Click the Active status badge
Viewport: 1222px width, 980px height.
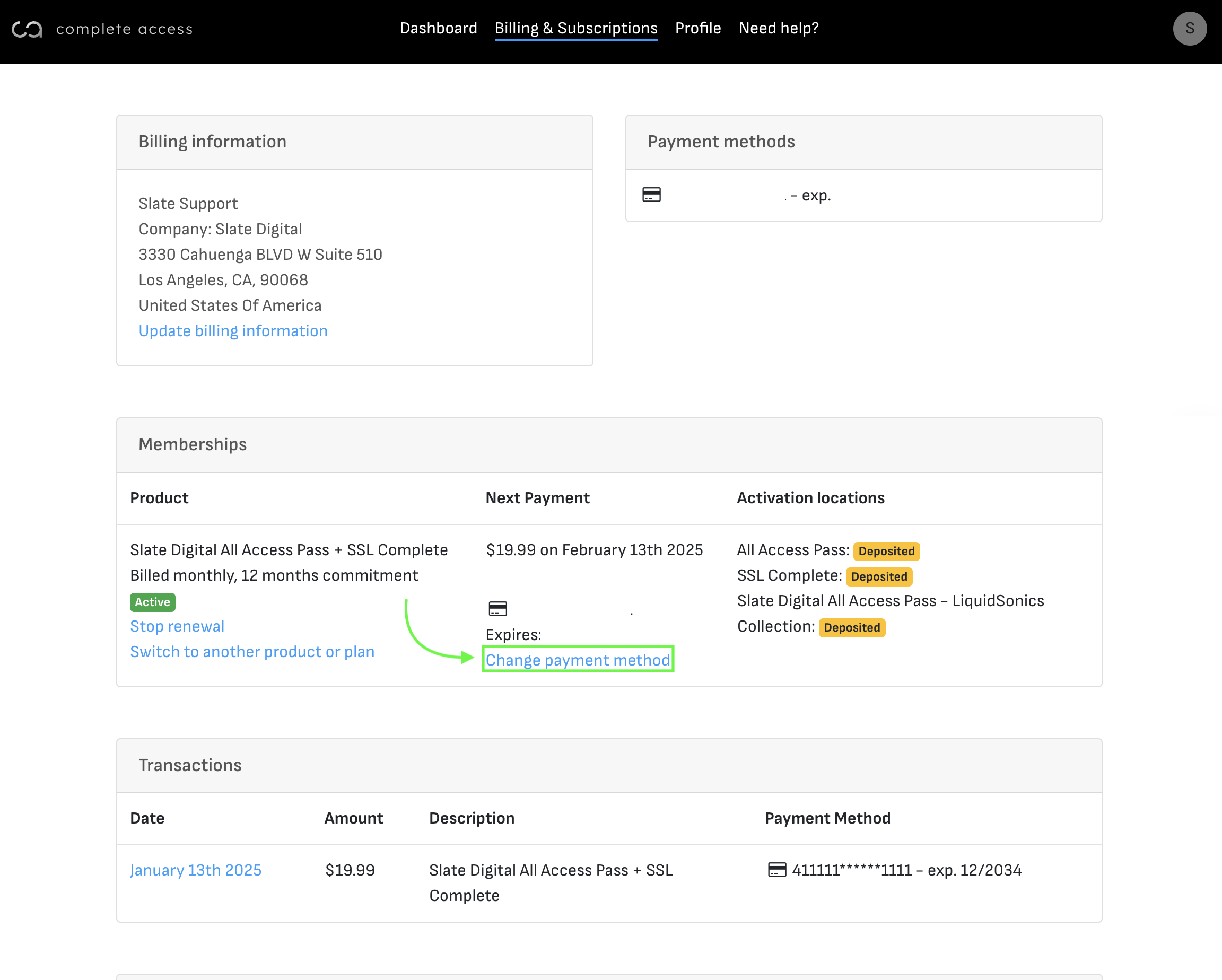tap(152, 602)
